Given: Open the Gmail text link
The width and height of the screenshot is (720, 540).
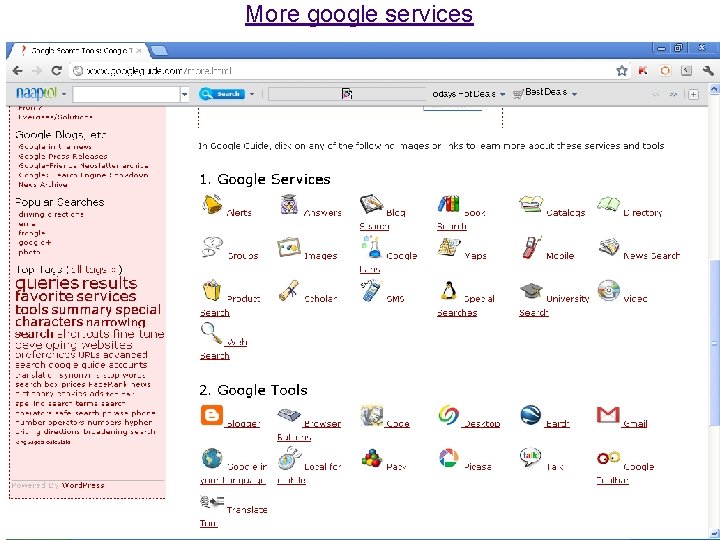Looking at the screenshot, I should (x=635, y=423).
